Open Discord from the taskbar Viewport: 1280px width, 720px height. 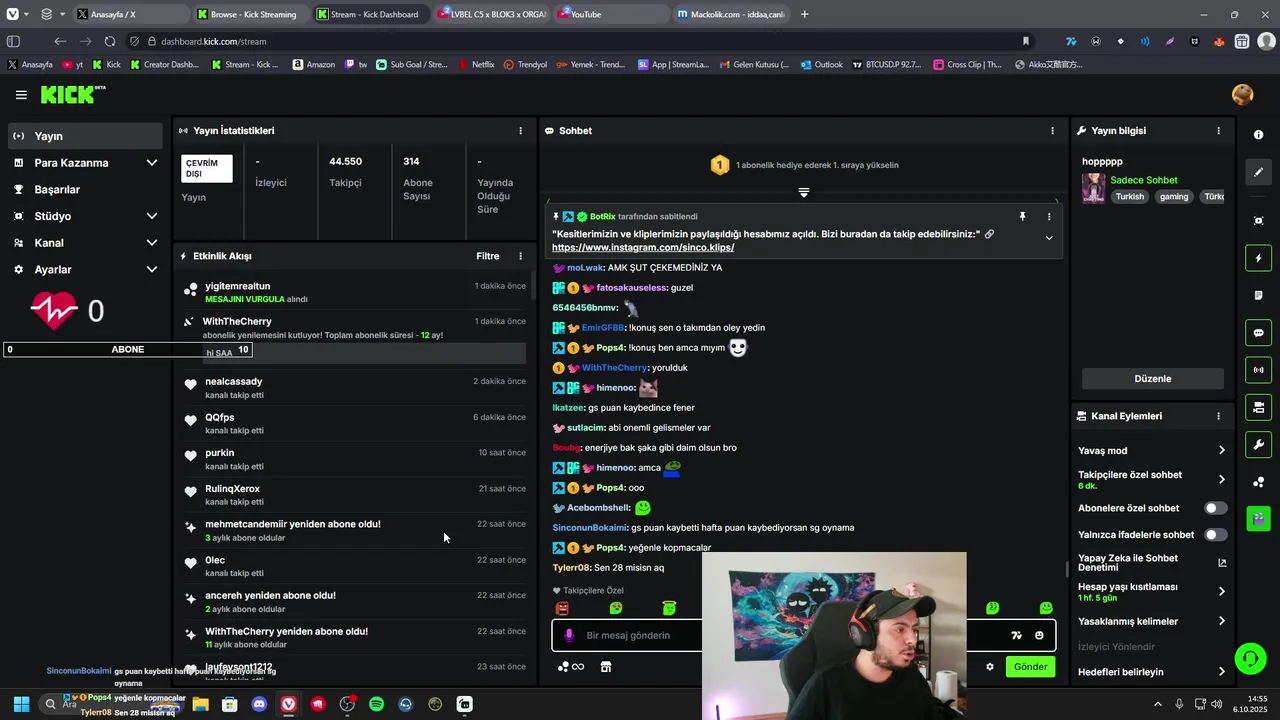click(x=259, y=704)
